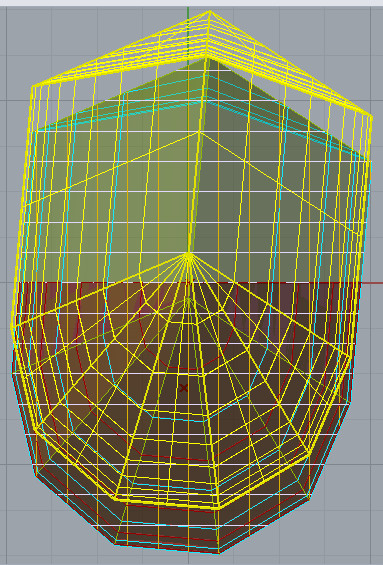Select the inner yellow vertex above center
The width and height of the screenshot is (383, 565).
tap(199, 132)
